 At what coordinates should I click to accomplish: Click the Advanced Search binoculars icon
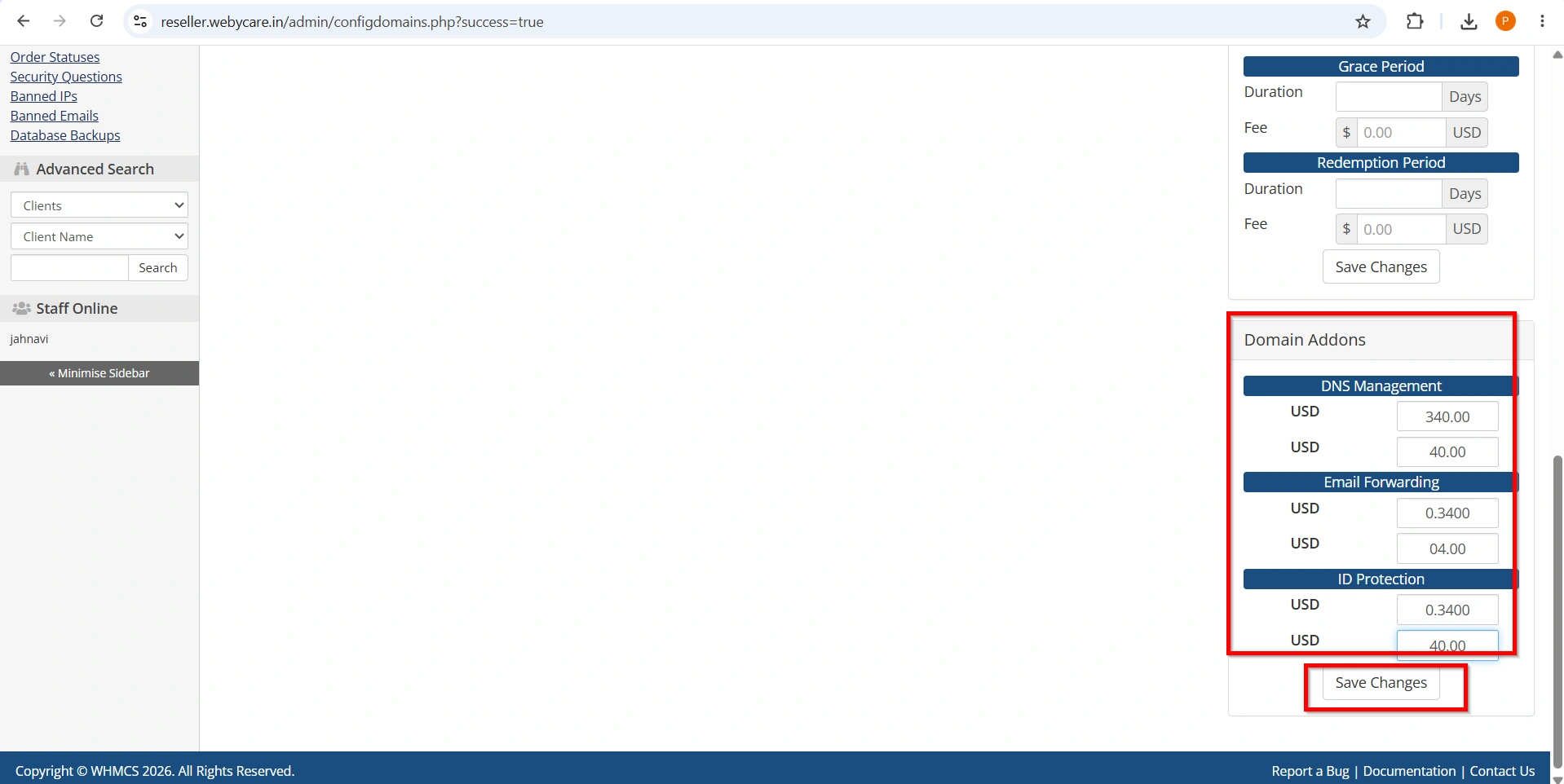click(x=21, y=169)
